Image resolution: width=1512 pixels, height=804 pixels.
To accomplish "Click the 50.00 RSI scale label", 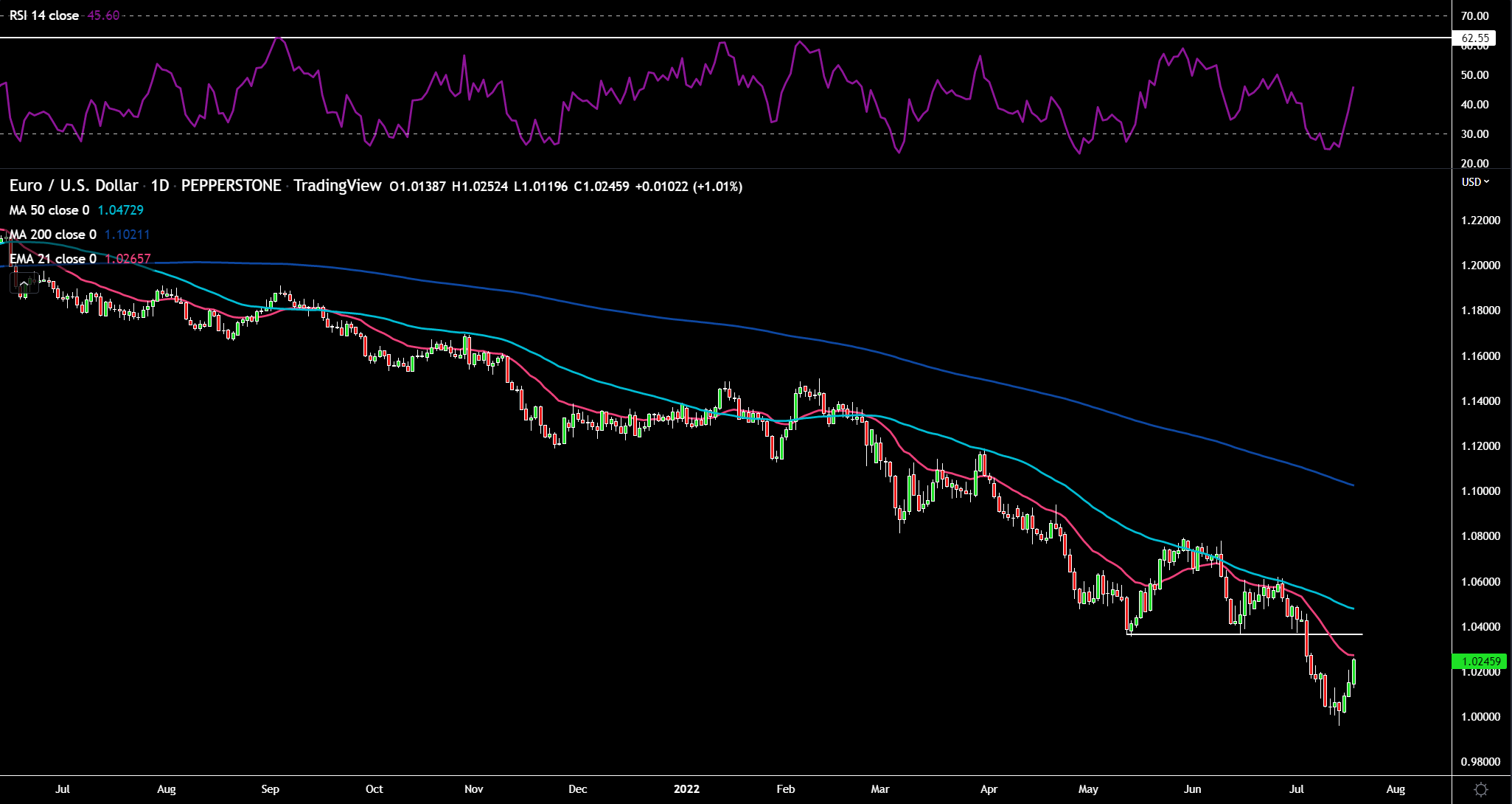I will tap(1475, 75).
